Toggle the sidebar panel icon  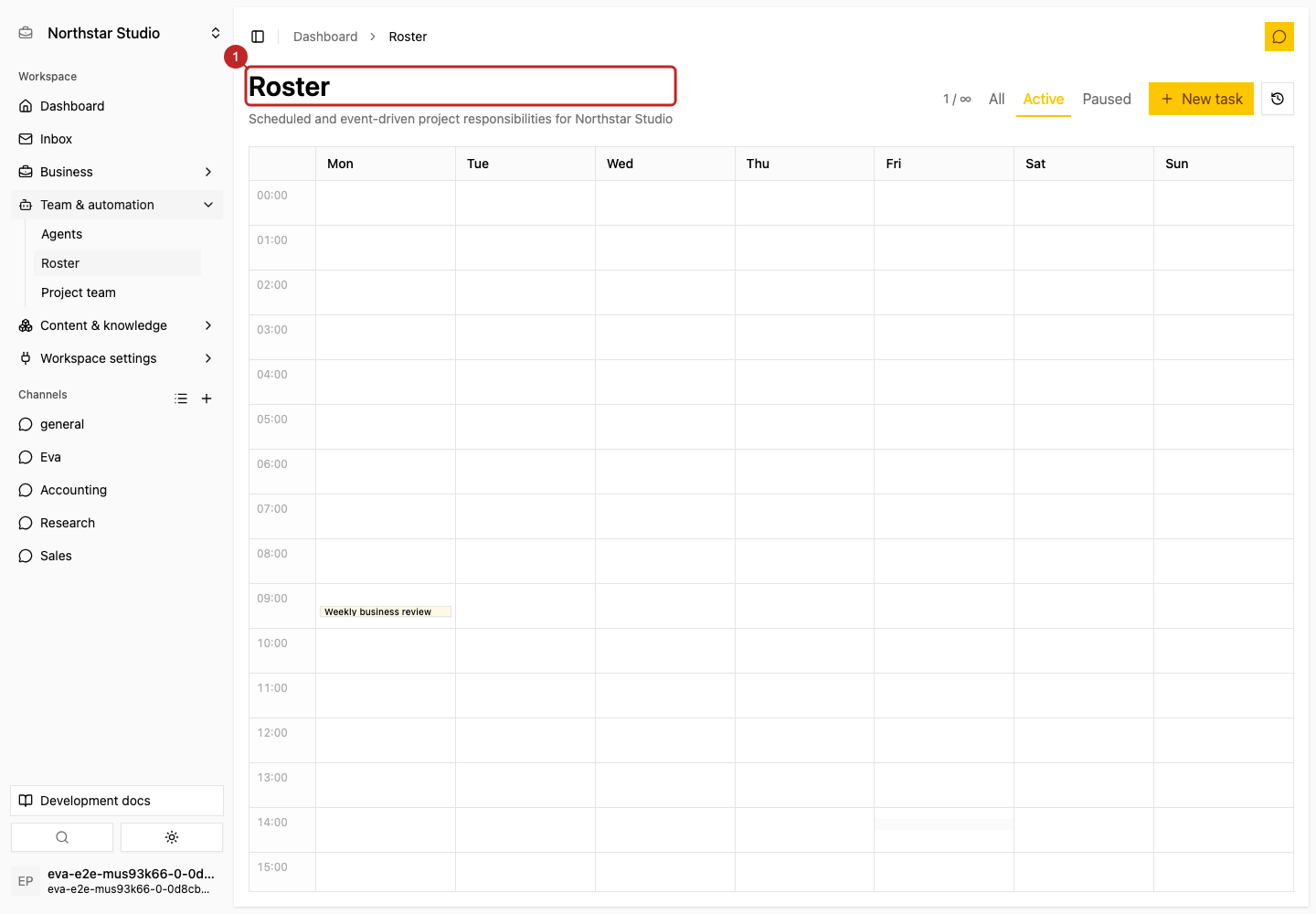click(258, 37)
